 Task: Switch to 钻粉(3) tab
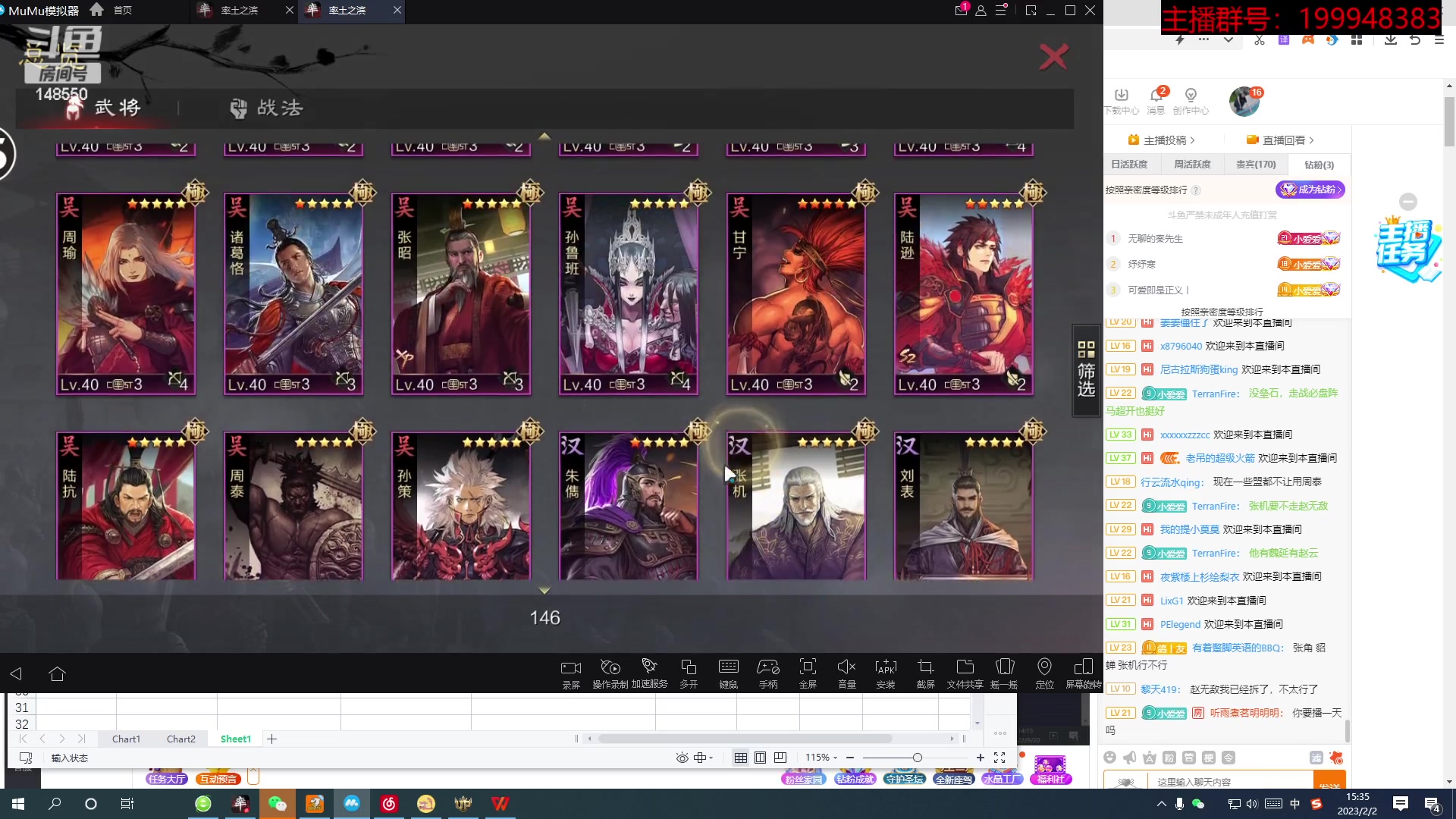(1319, 165)
